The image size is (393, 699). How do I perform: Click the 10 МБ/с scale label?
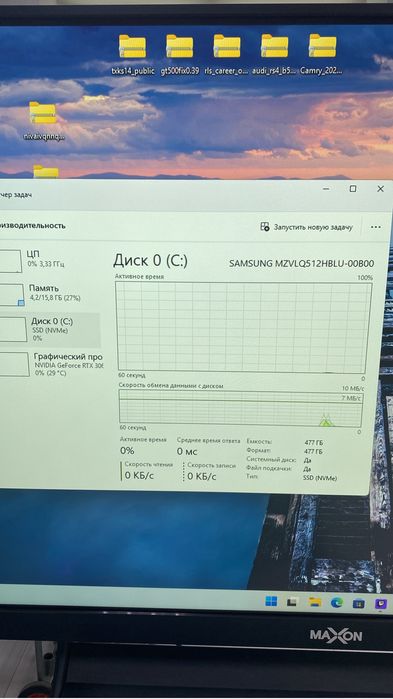[x=352, y=389]
